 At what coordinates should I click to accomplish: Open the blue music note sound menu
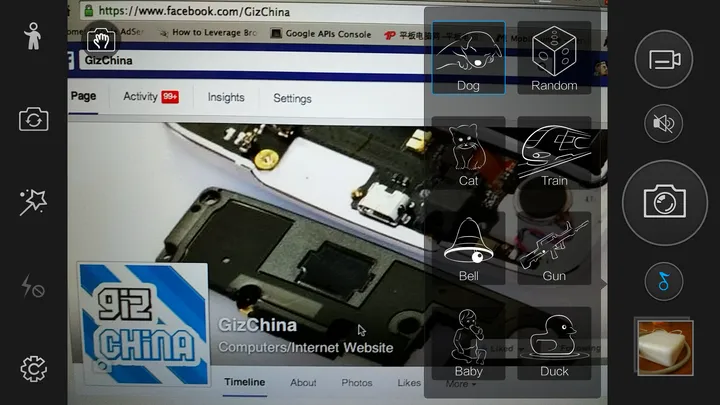(664, 282)
